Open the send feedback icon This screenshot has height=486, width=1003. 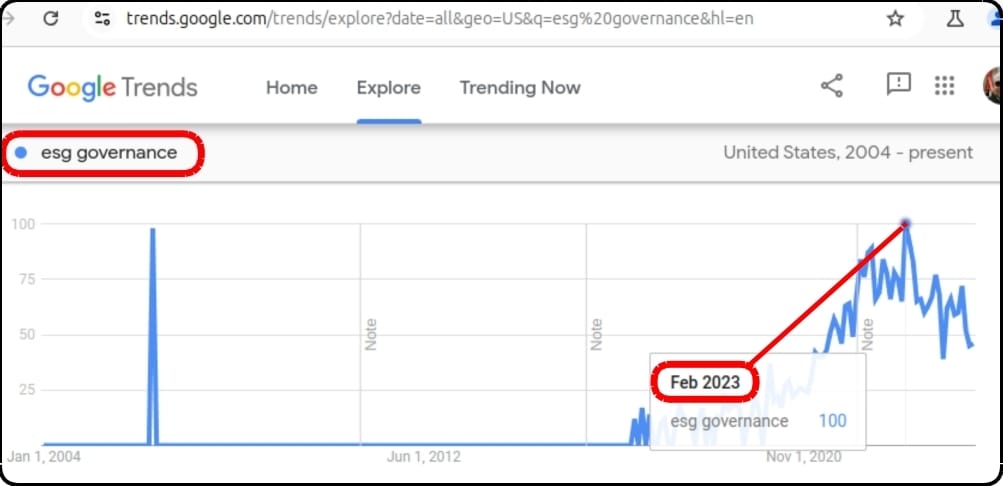[x=899, y=84]
